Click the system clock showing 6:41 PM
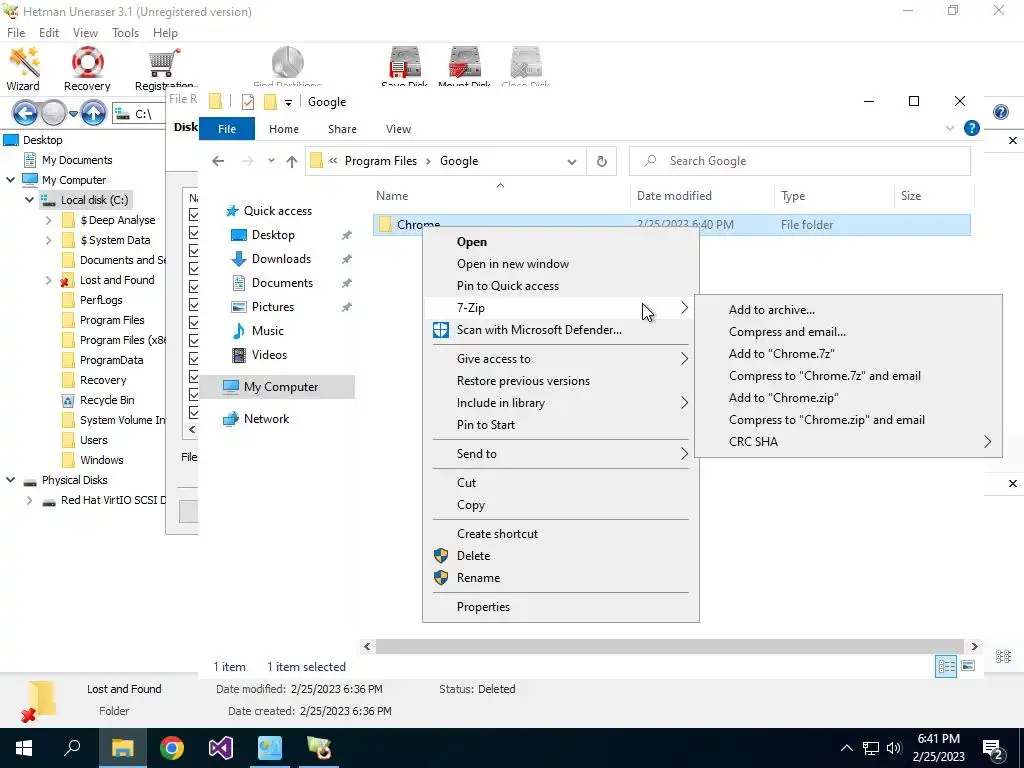Image resolution: width=1024 pixels, height=768 pixels. 938,748
